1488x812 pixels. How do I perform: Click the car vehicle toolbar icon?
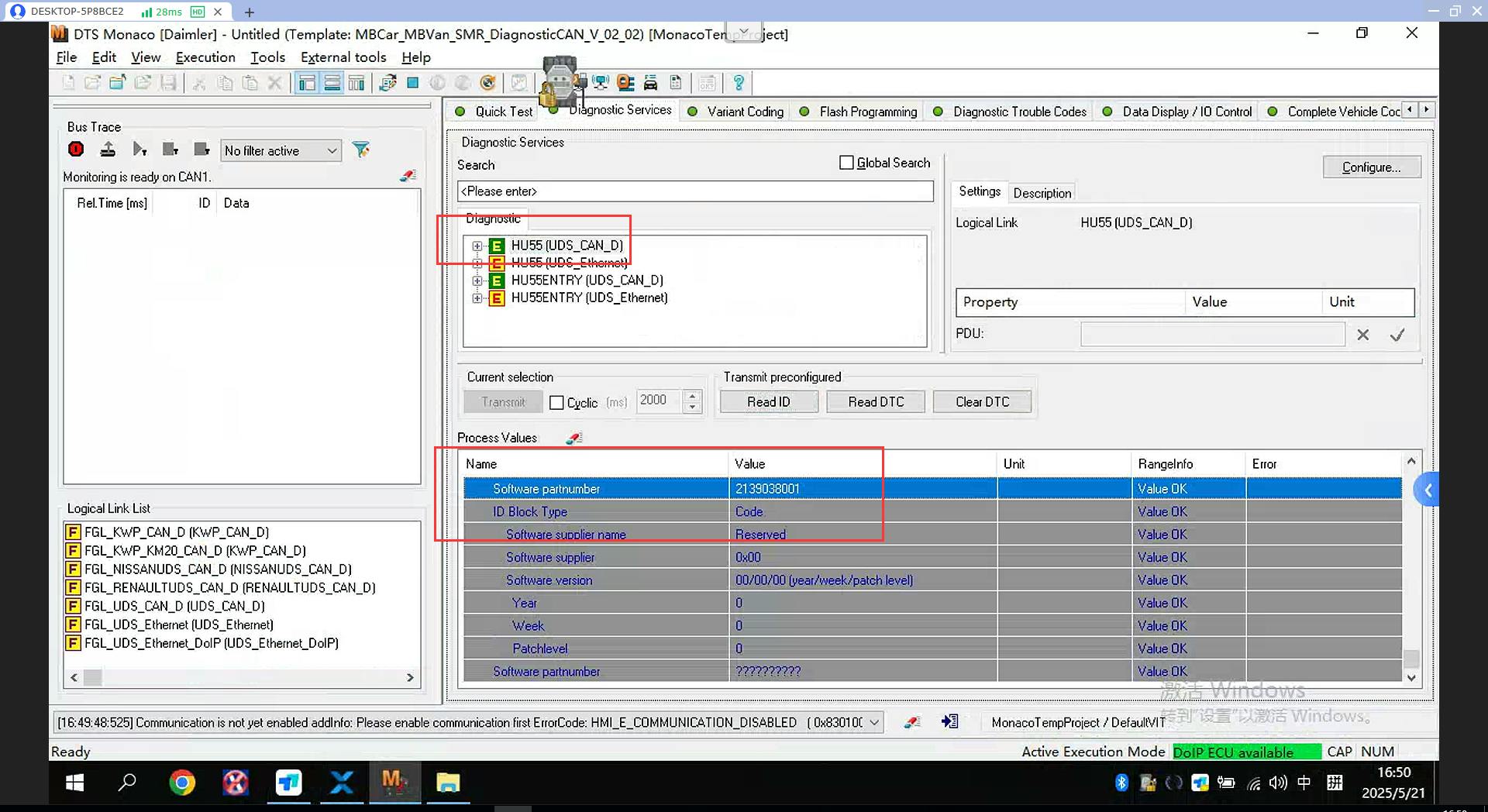pos(651,83)
